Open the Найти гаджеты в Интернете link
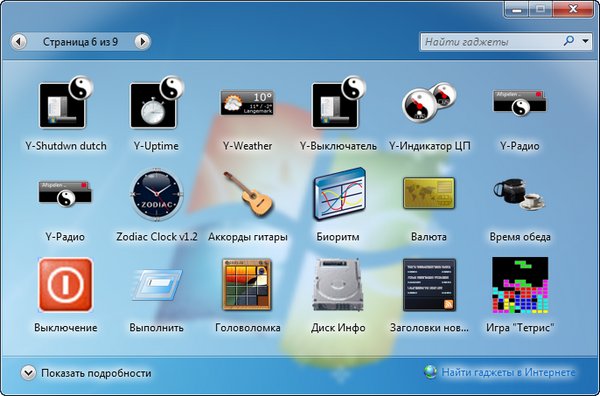Image resolution: width=600 pixels, height=396 pixels. [508, 372]
